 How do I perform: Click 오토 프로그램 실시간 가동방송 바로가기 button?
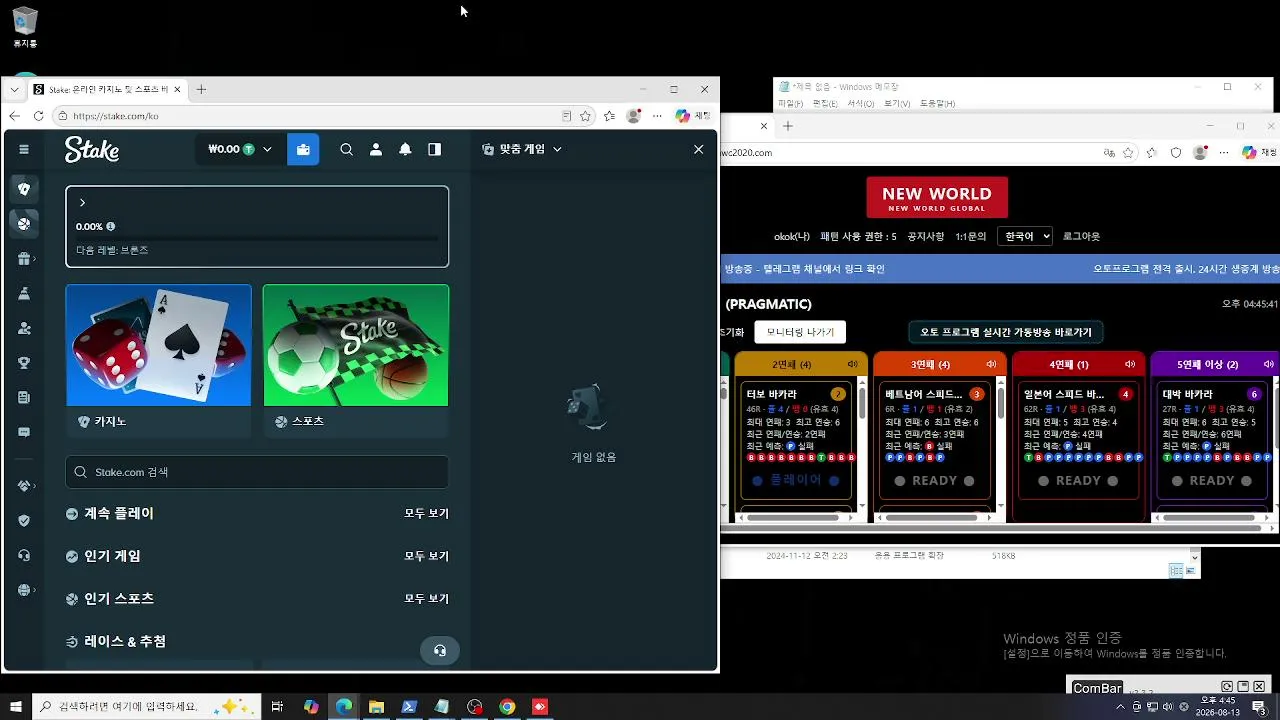pyautogui.click(x=1006, y=332)
